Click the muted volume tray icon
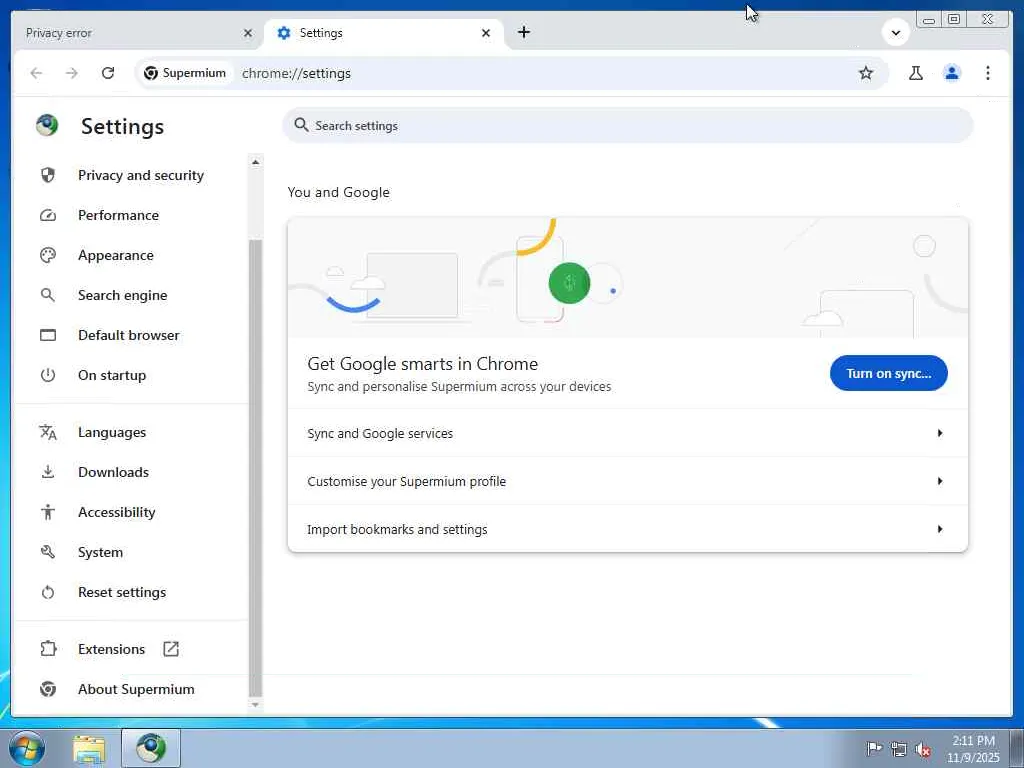The image size is (1024, 768). point(923,750)
